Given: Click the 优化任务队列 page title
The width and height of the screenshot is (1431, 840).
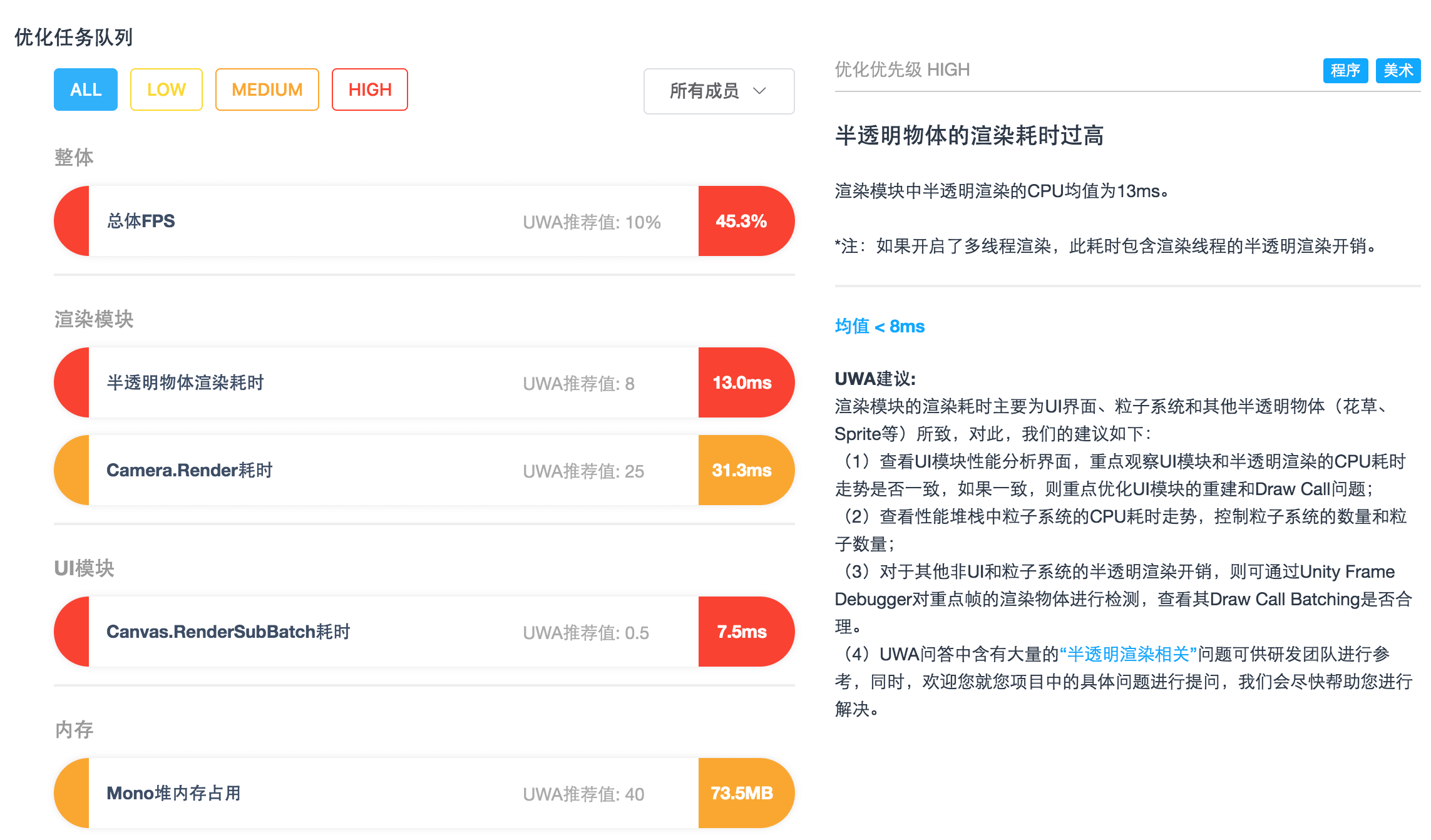Looking at the screenshot, I should coord(74,38).
